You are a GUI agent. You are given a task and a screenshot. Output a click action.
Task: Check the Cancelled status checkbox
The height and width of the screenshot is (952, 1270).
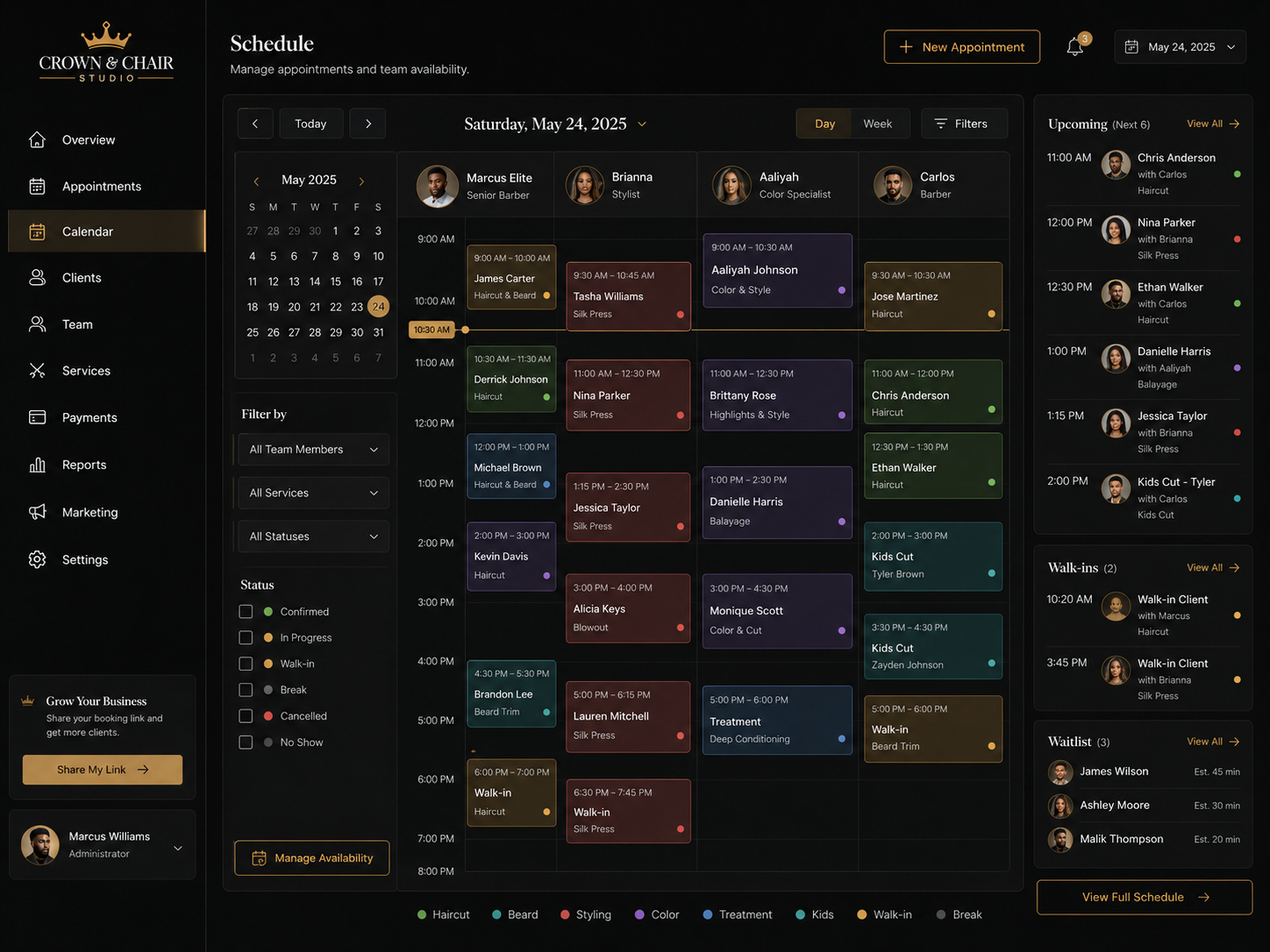[x=246, y=716]
